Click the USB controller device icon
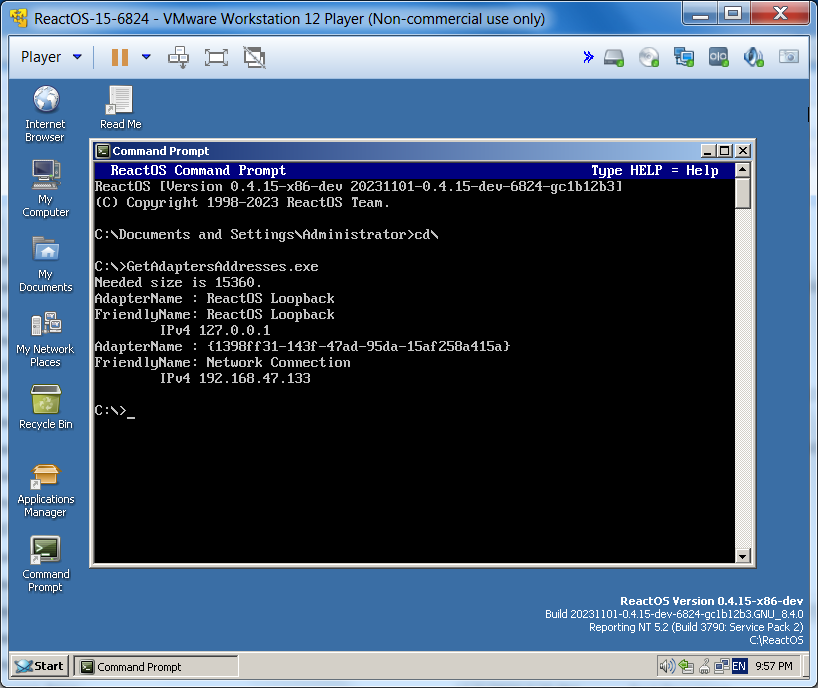The height and width of the screenshot is (688, 818). click(718, 57)
